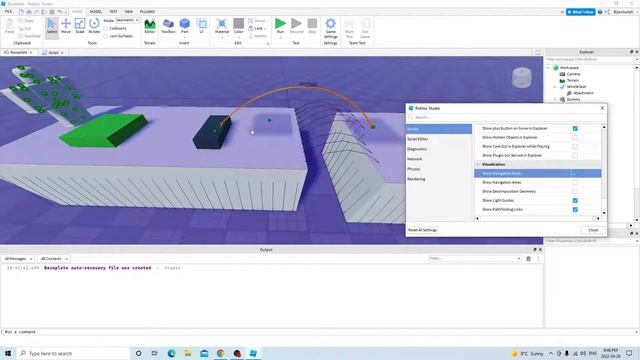
Task: Open Windows Start menu
Action: (x=8, y=353)
